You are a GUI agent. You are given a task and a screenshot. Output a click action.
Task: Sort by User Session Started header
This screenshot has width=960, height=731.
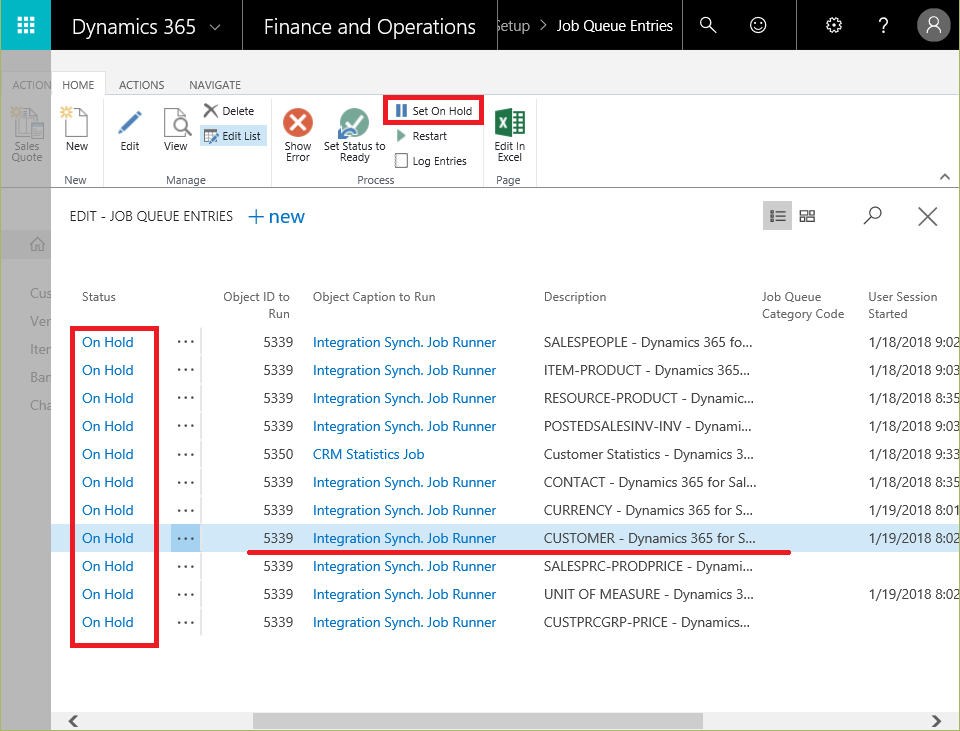(x=902, y=305)
